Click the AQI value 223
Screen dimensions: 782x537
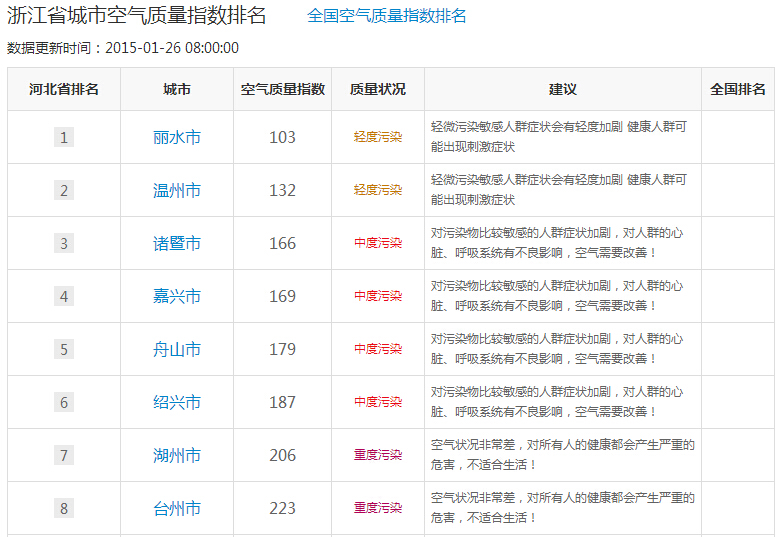point(283,508)
